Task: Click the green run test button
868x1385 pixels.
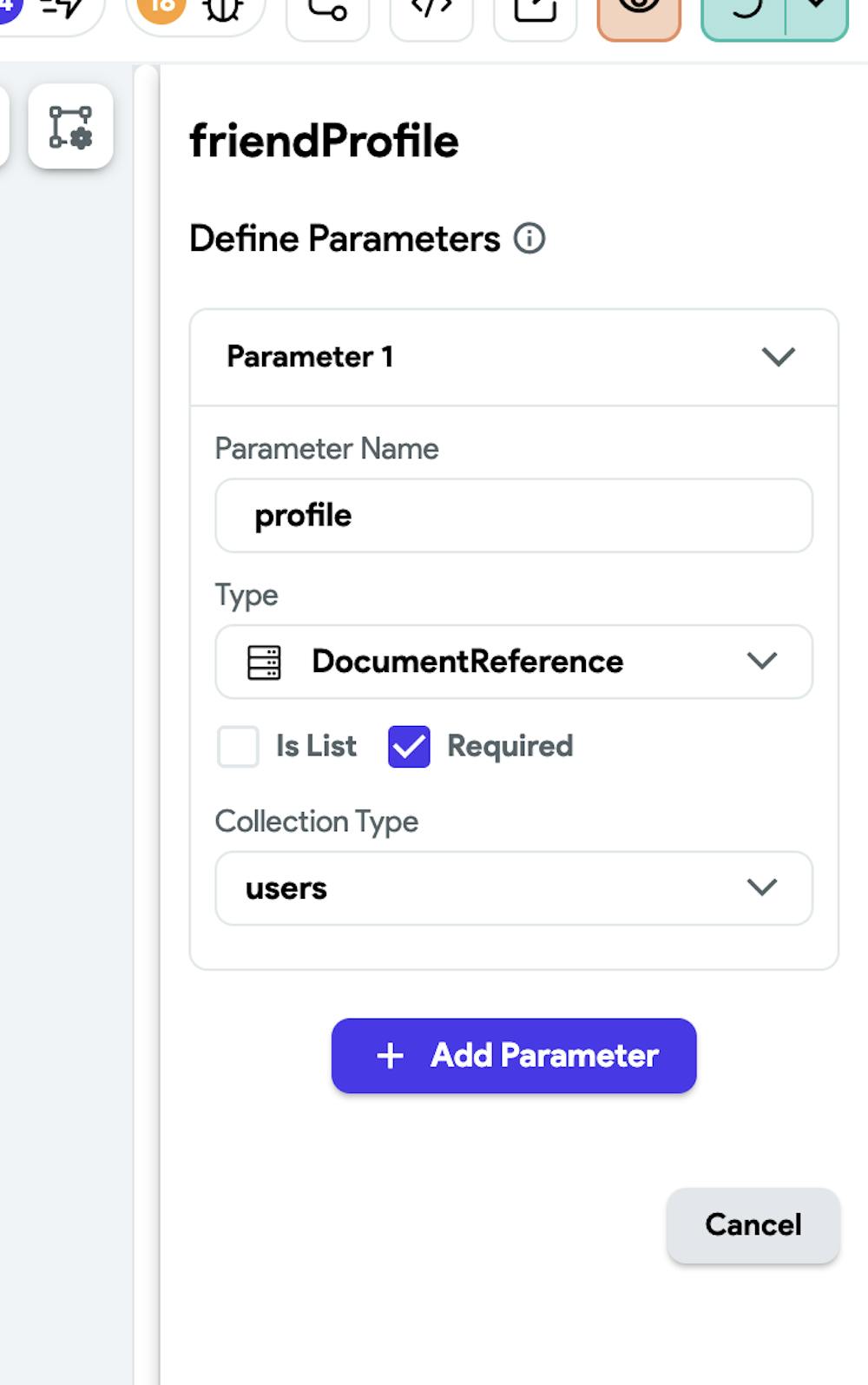Action: click(745, 11)
